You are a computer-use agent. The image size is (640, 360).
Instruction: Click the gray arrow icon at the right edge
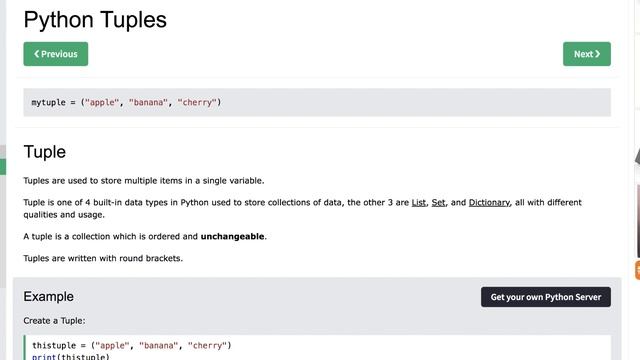coord(637,157)
